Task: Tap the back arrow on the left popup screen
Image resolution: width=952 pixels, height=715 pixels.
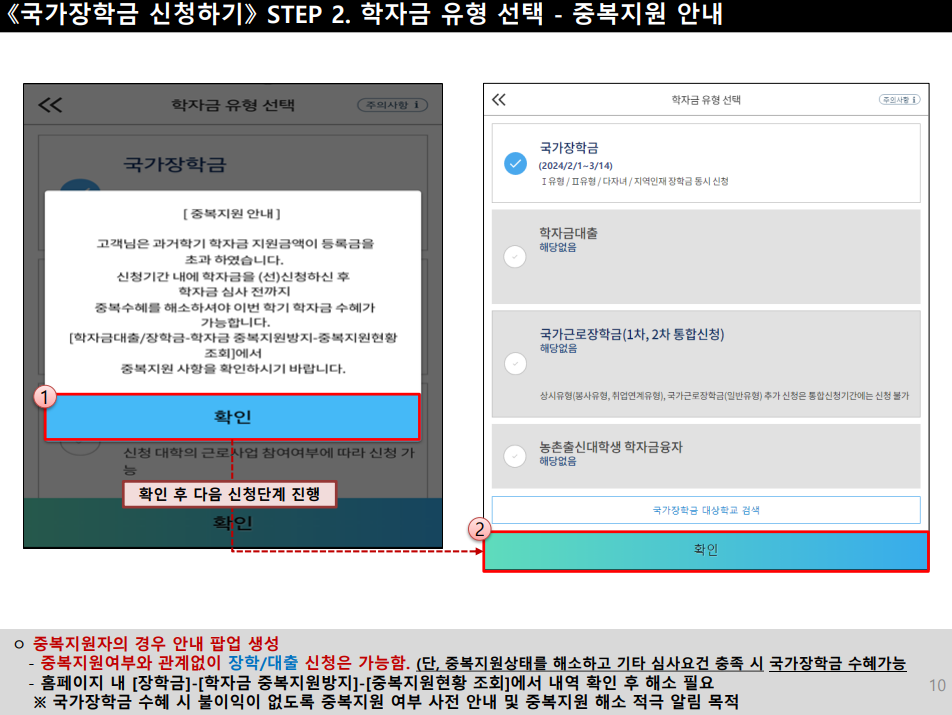Action: pos(49,103)
